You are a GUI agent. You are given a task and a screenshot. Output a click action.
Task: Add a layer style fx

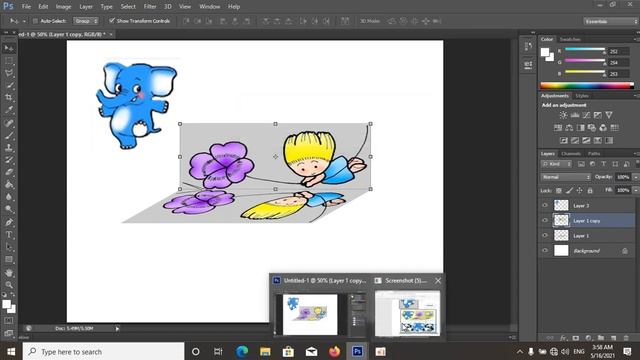(x=563, y=338)
